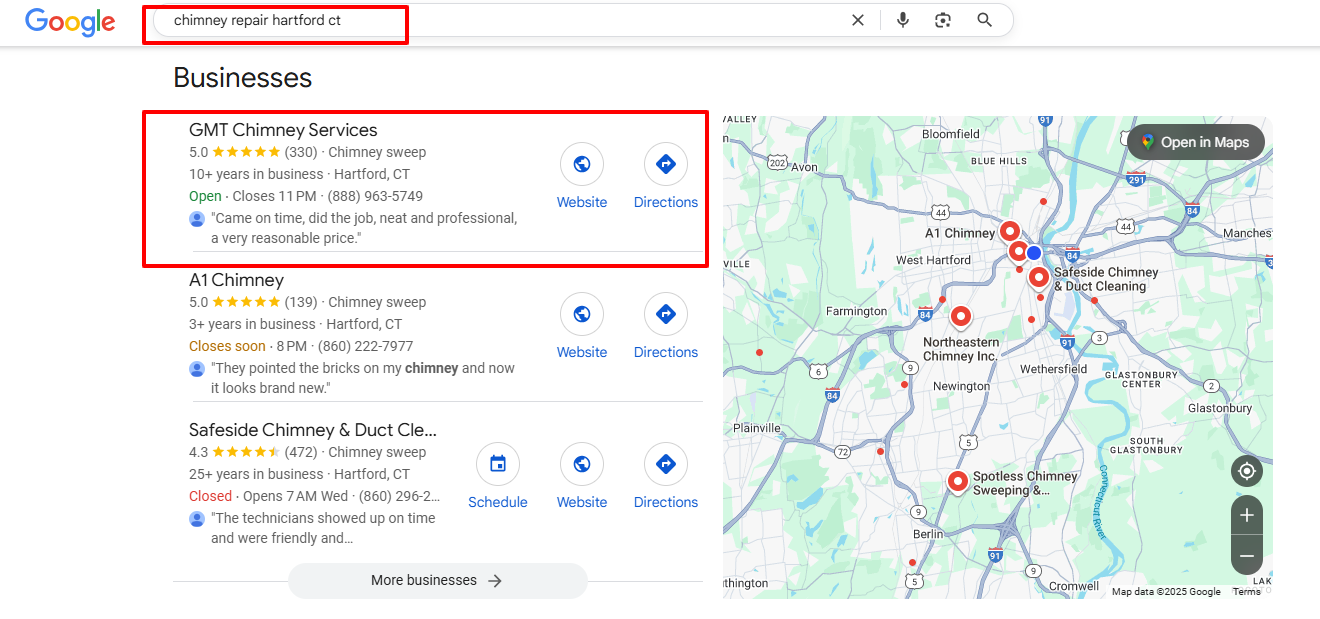This screenshot has height=619, width=1320.
Task: Expand the More businesses list
Action: [437, 580]
